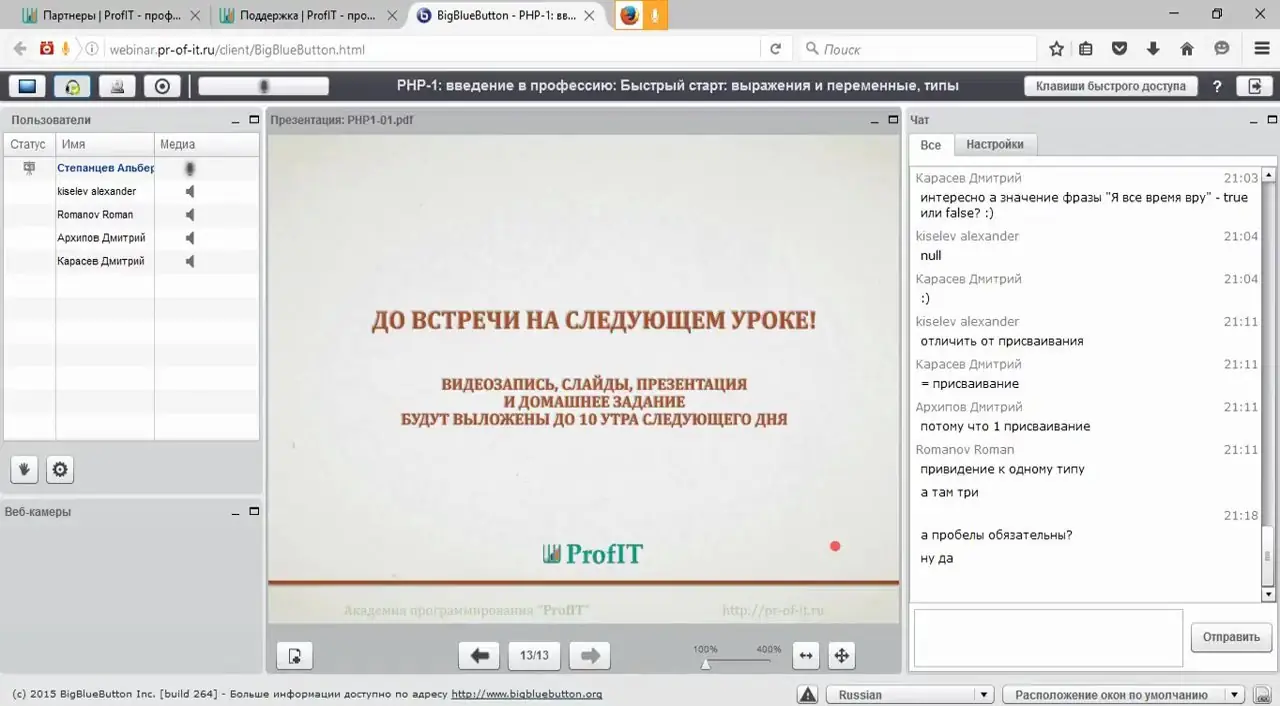Mute Романов Roman's speaker icon
Viewport: 1280px width, 706px height.
click(188, 214)
